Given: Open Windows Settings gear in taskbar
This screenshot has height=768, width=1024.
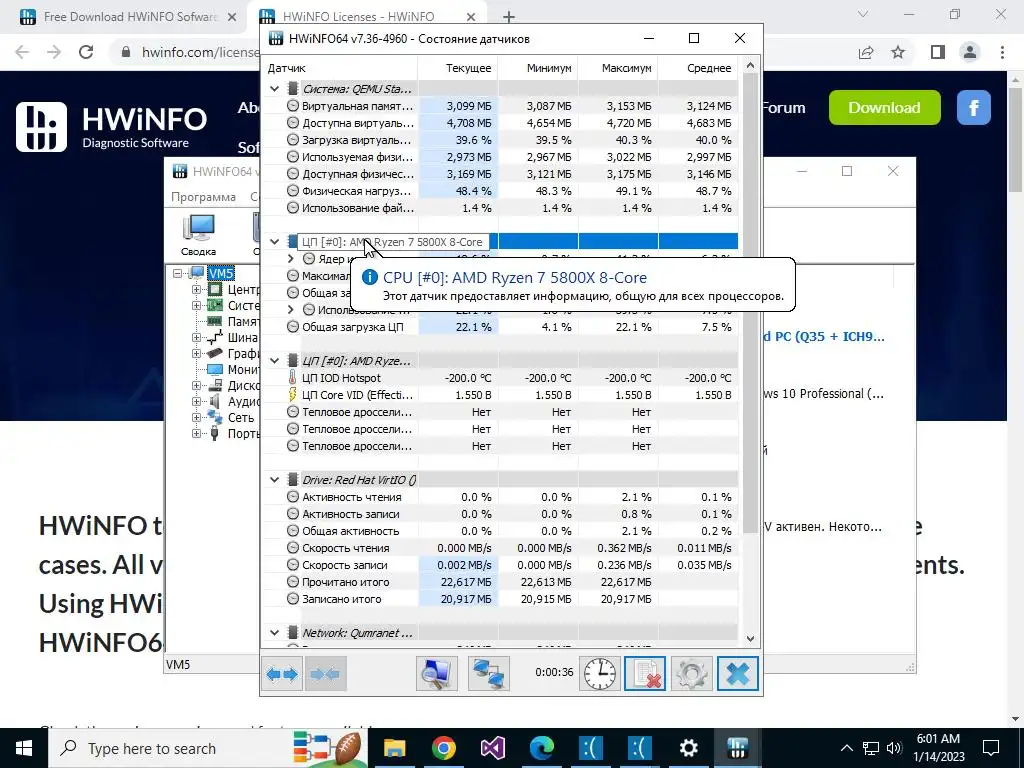Looking at the screenshot, I should [x=688, y=748].
